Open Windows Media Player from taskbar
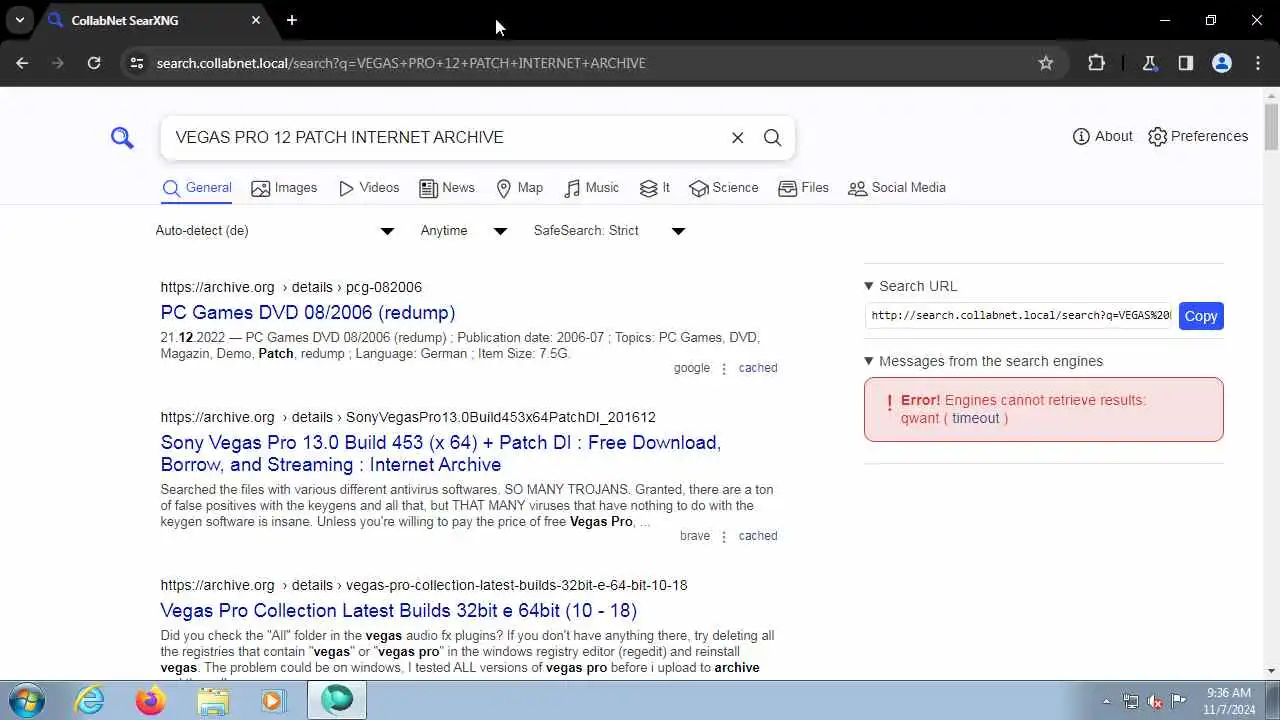 point(274,700)
